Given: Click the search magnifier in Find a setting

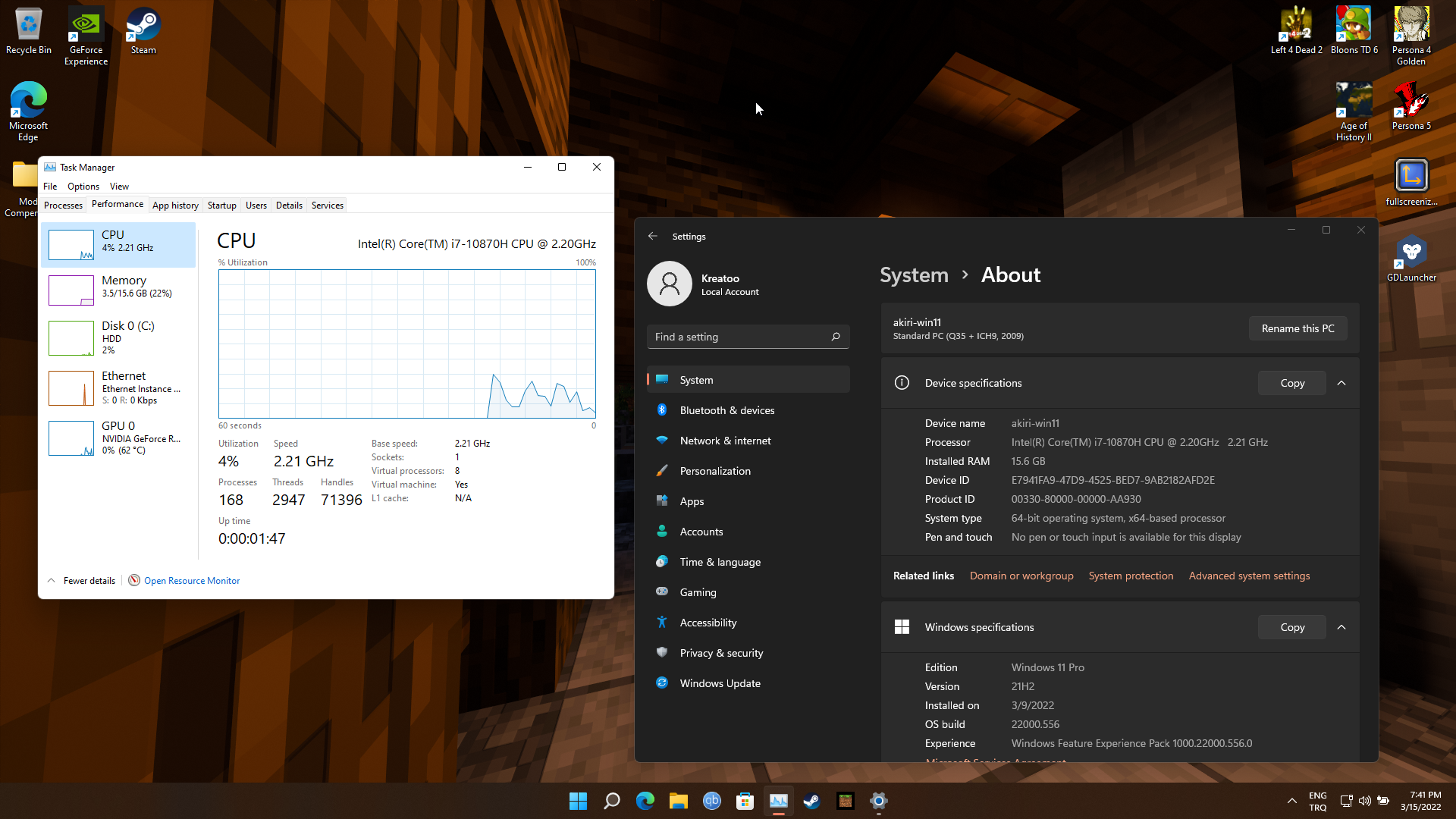Looking at the screenshot, I should pyautogui.click(x=836, y=337).
